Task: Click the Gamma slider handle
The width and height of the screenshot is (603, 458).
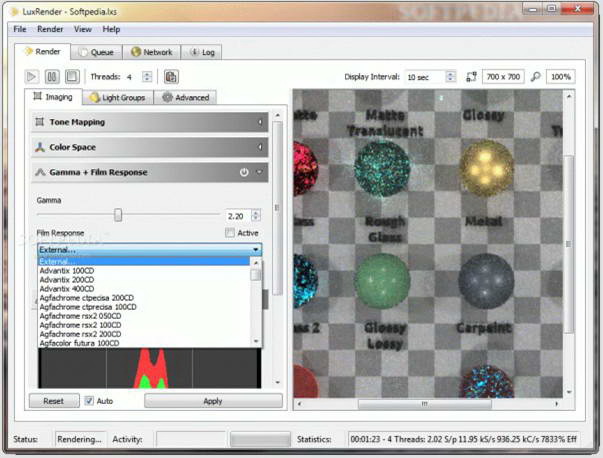Action: tap(118, 215)
